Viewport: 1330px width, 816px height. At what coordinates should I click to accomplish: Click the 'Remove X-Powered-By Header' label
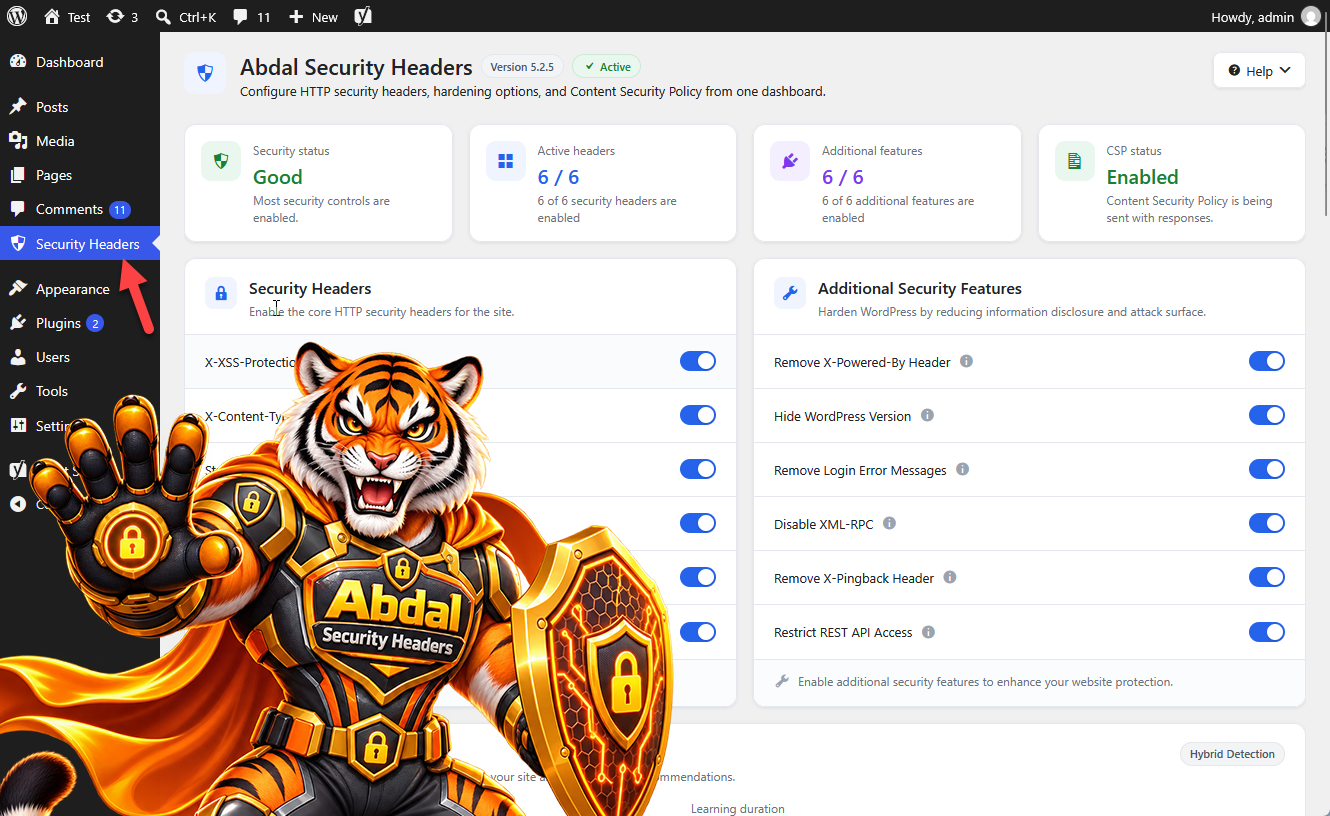pyautogui.click(x=862, y=362)
